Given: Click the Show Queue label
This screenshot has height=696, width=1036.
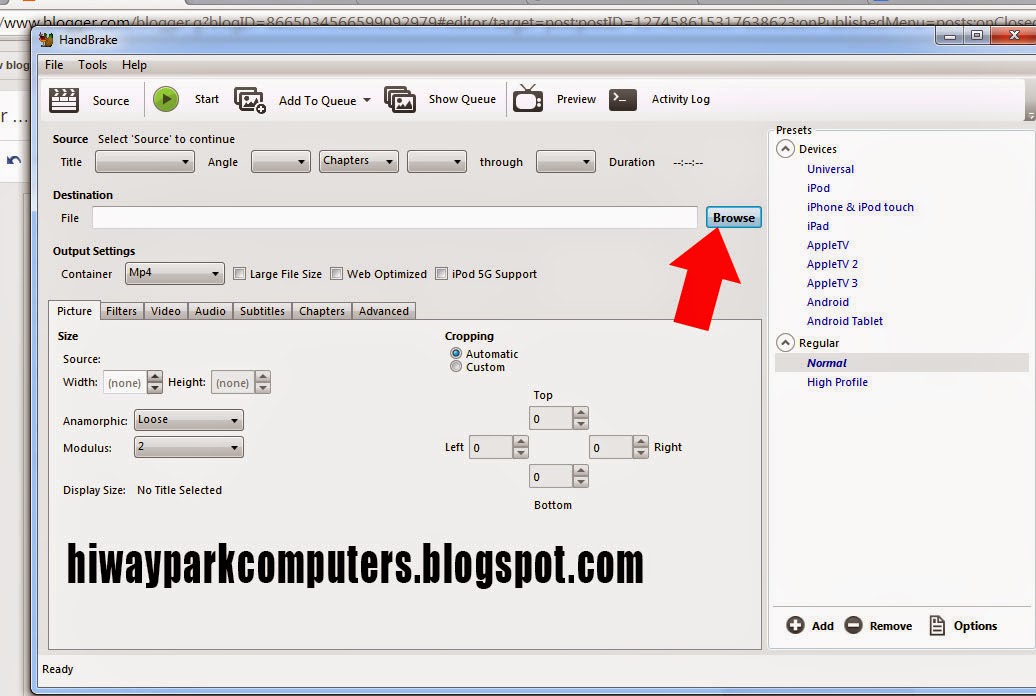Looking at the screenshot, I should [462, 99].
